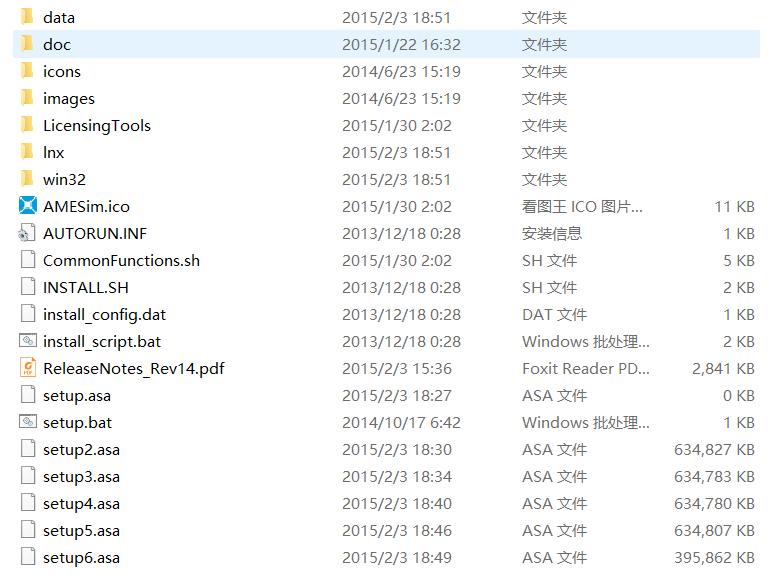Click the images folder icon
Viewport: 776px width, 582px height.
28,97
